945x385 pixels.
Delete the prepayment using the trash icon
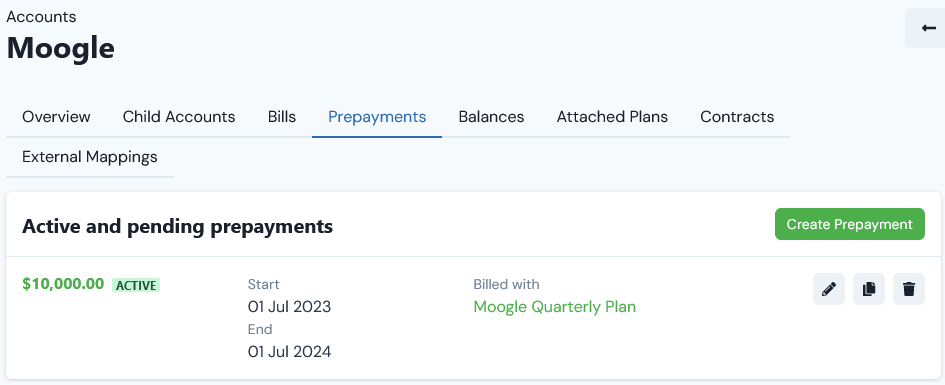click(x=909, y=289)
